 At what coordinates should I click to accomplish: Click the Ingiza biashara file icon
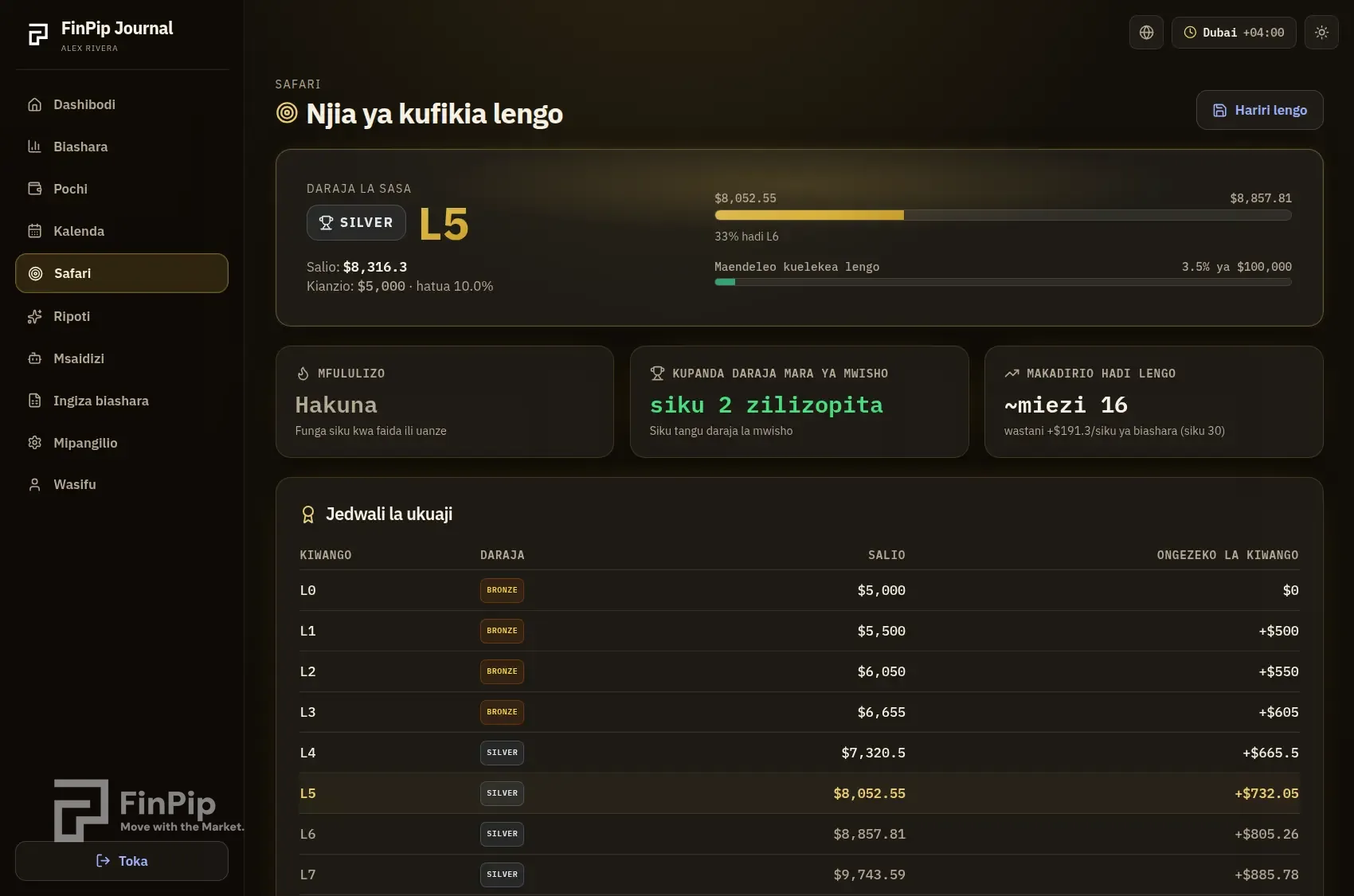pos(34,401)
